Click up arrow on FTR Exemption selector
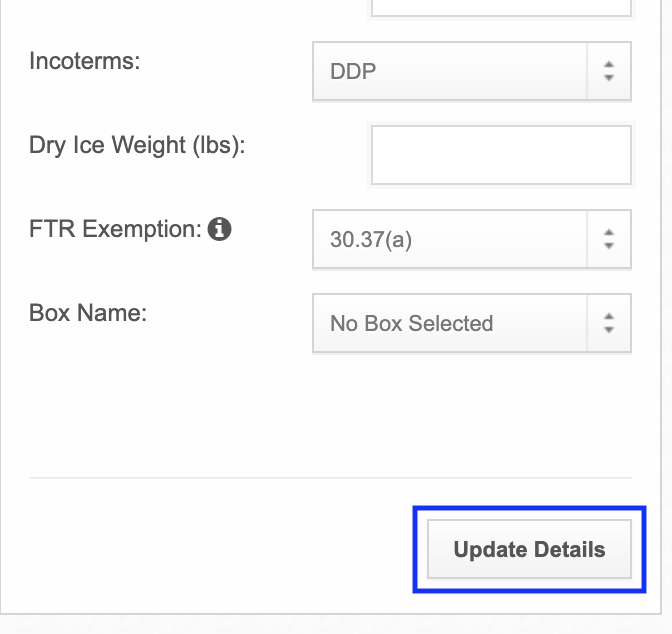Screen dimensions: 672x634 tap(609, 233)
